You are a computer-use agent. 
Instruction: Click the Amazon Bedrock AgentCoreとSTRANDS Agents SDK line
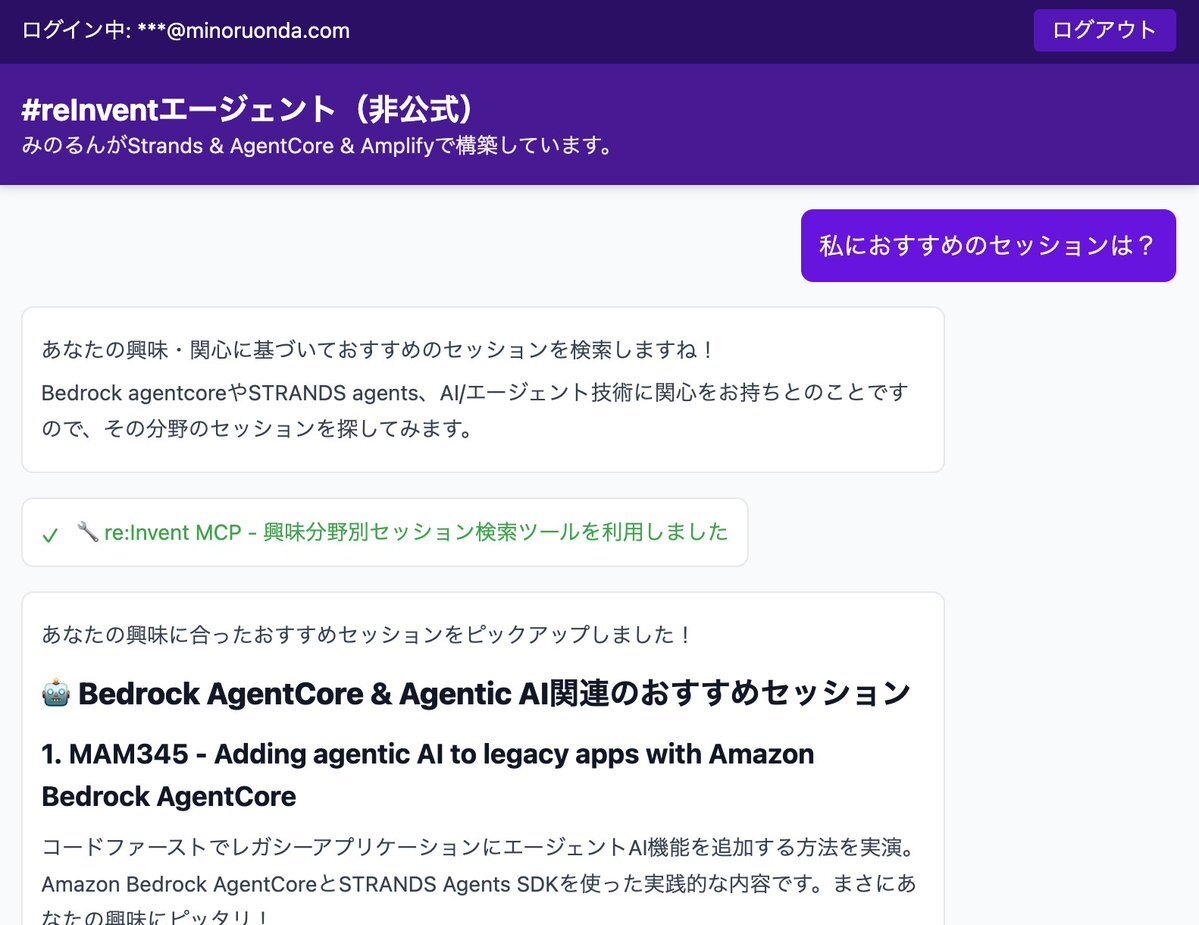click(x=478, y=884)
